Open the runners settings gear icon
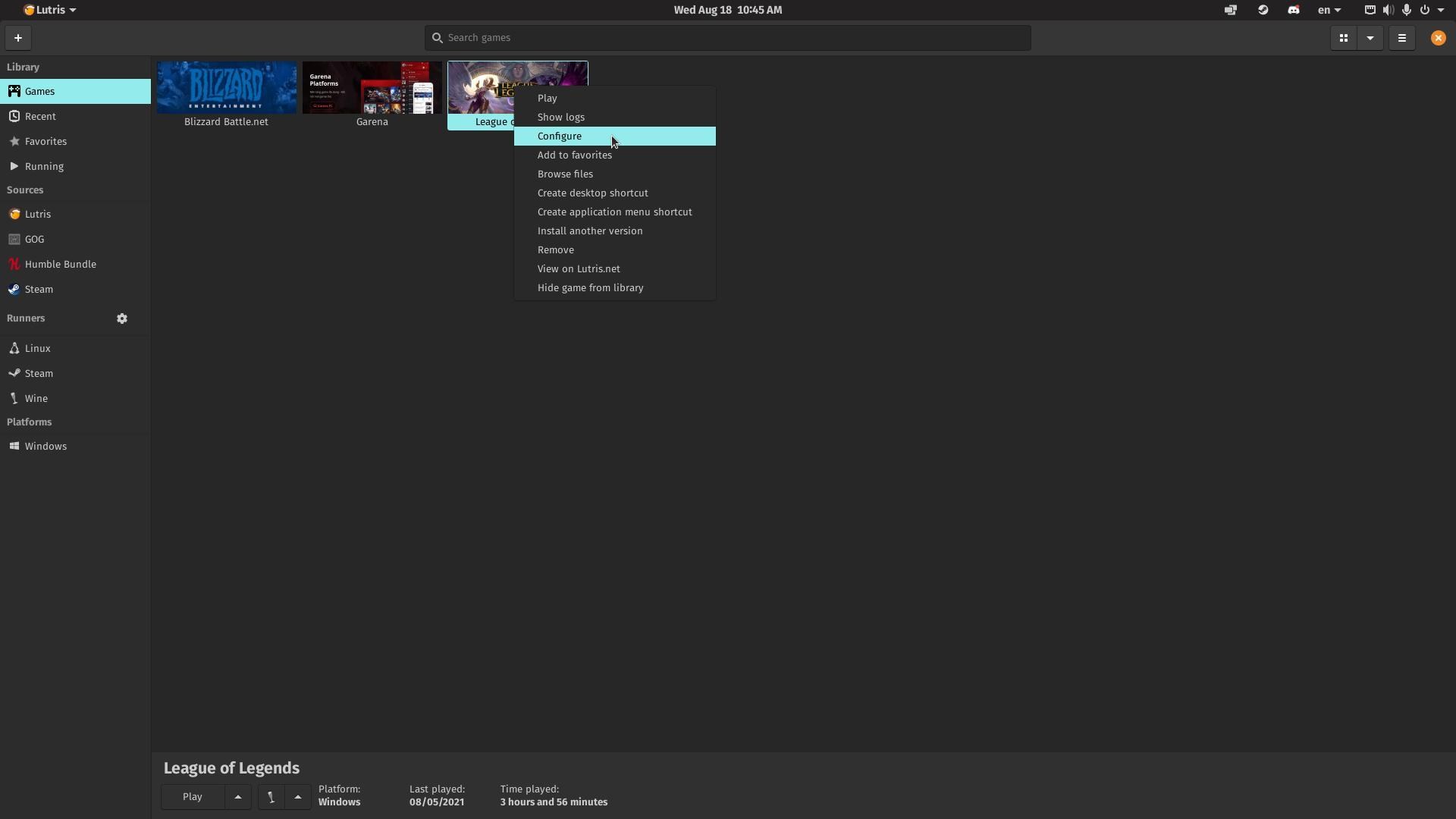1456x819 pixels. click(122, 318)
